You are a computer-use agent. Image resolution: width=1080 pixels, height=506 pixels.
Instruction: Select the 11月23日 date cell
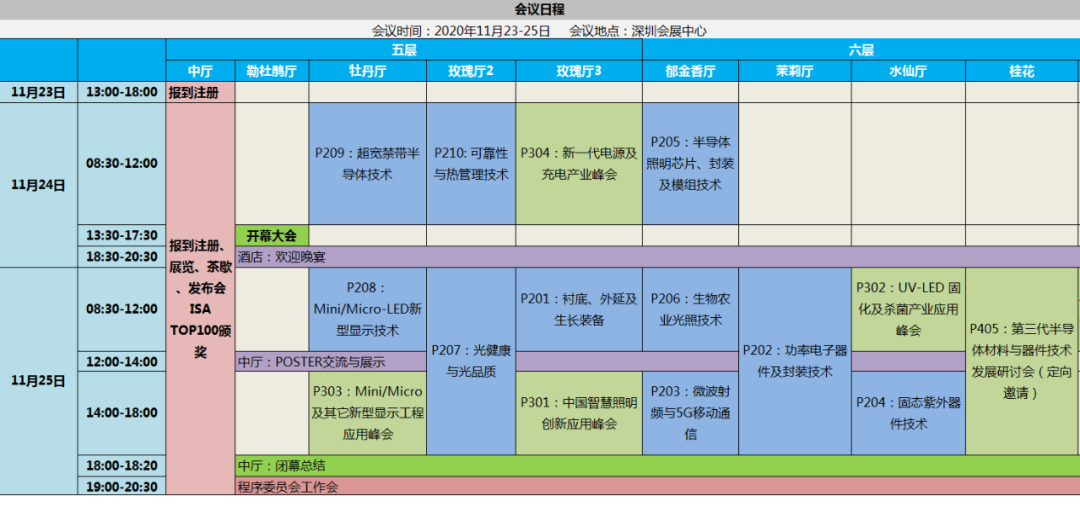coord(38,92)
